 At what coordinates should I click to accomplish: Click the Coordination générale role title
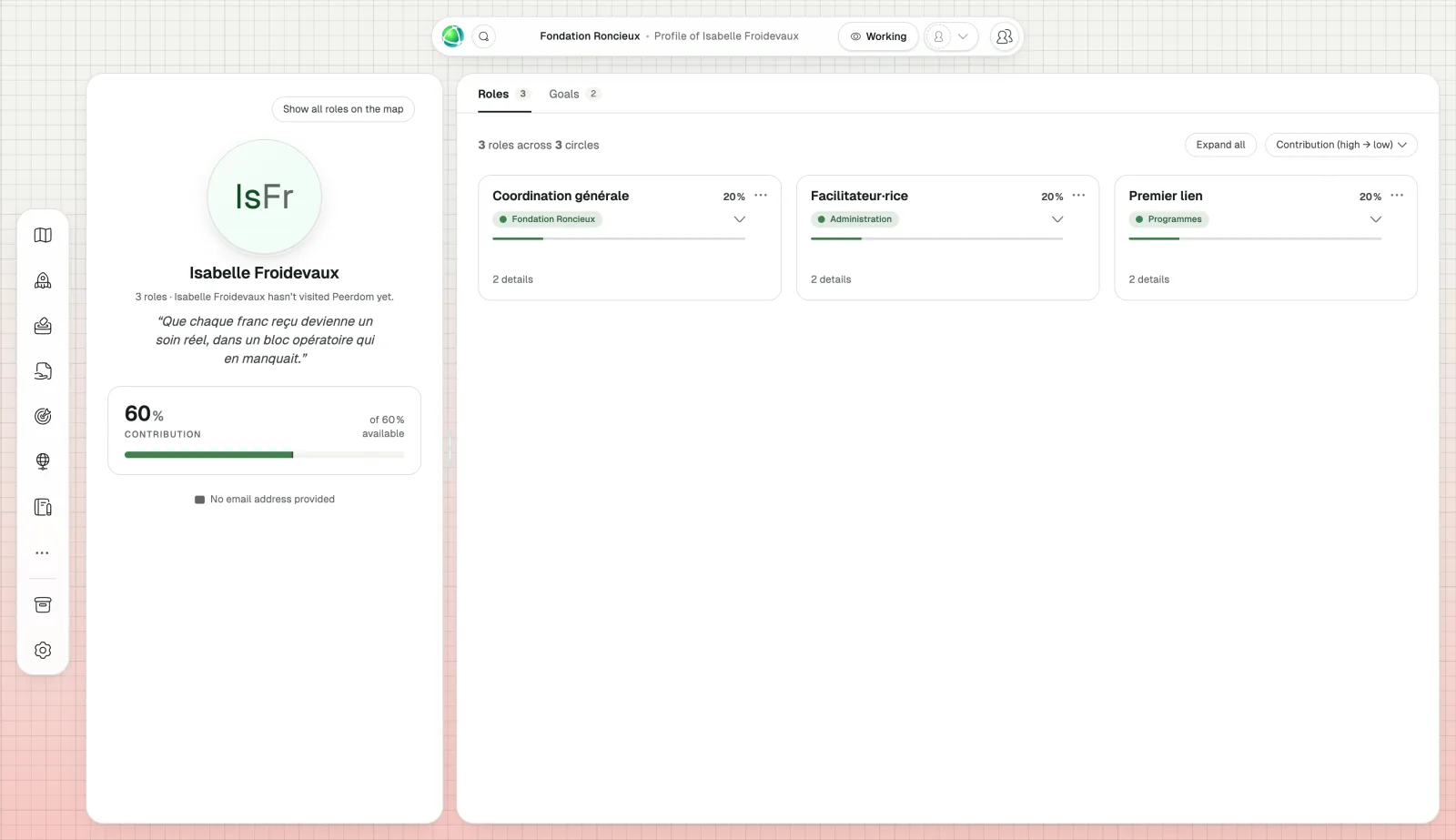click(561, 196)
